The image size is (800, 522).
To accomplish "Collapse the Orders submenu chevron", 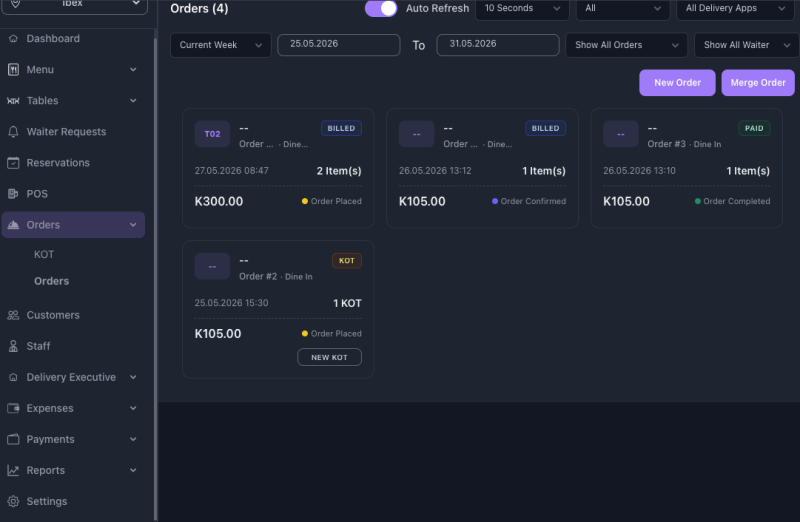I will (133, 225).
